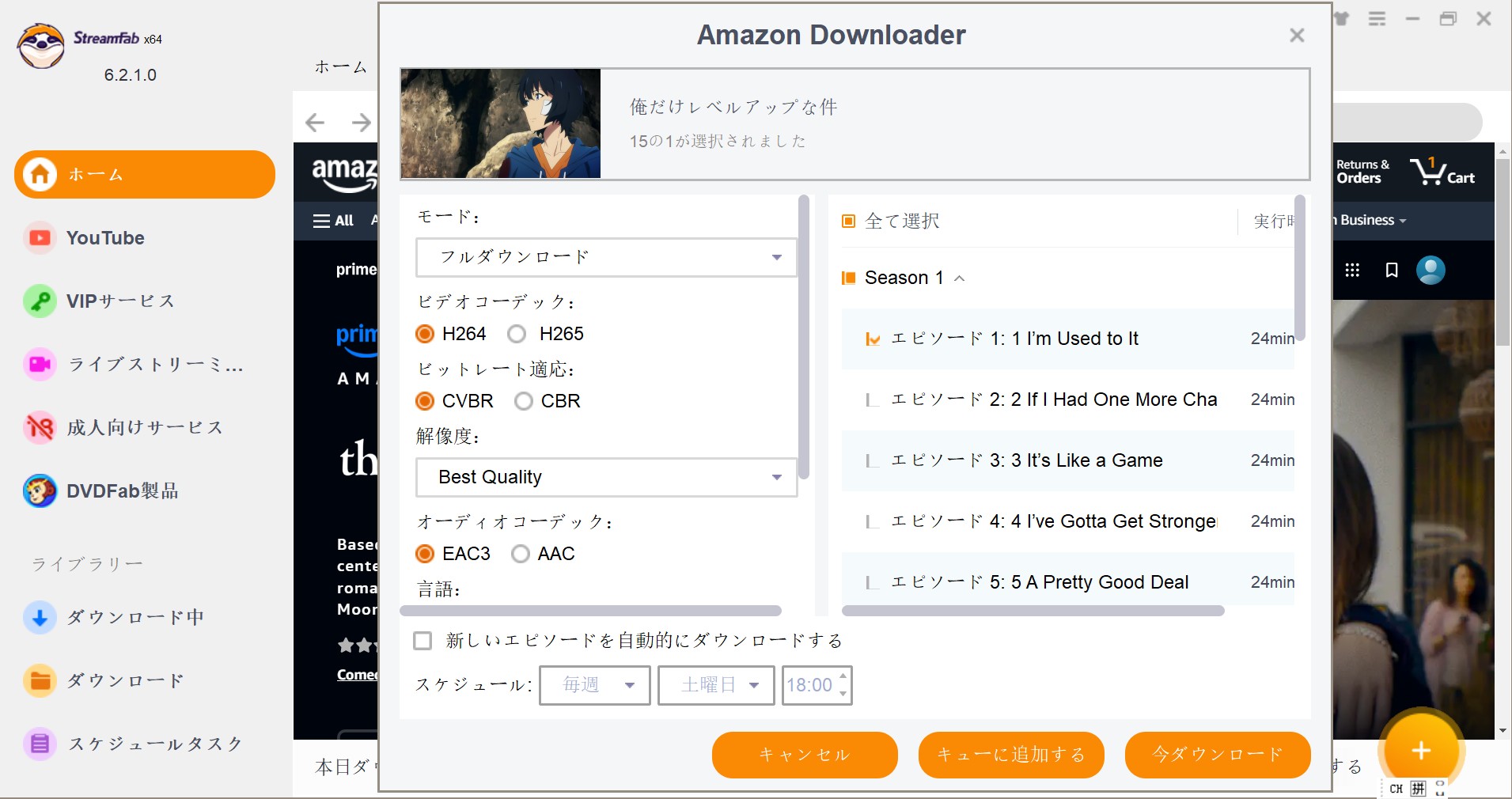Enable auto-download new episodes checkbox

[x=423, y=641]
